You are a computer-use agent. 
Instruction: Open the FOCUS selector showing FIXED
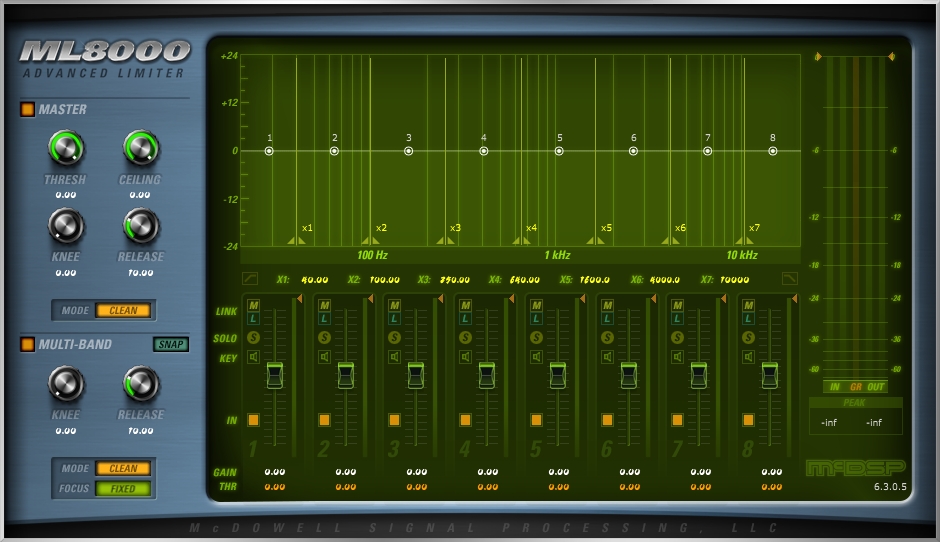(123, 489)
